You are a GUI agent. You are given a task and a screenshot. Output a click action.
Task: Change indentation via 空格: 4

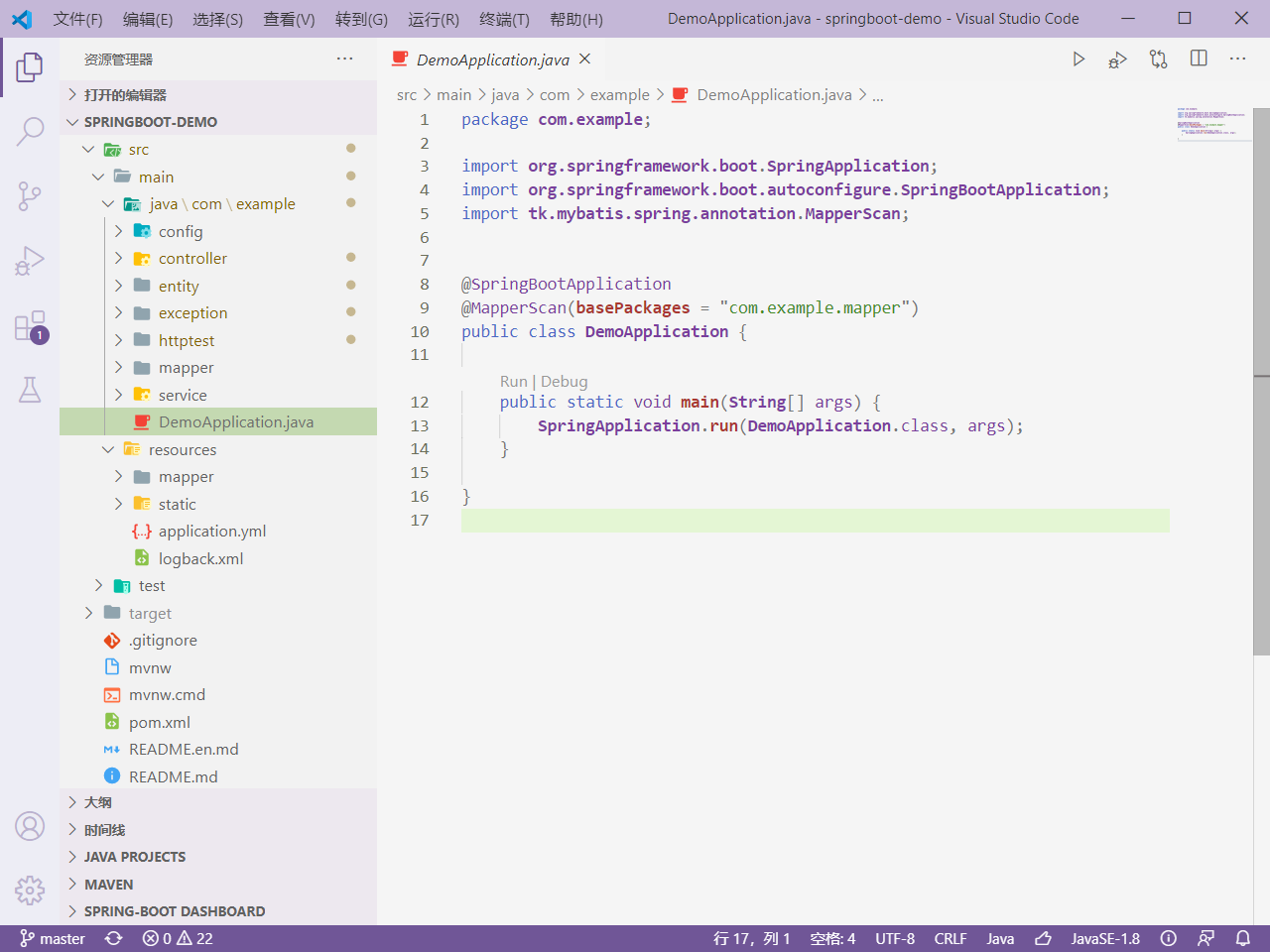[832, 938]
